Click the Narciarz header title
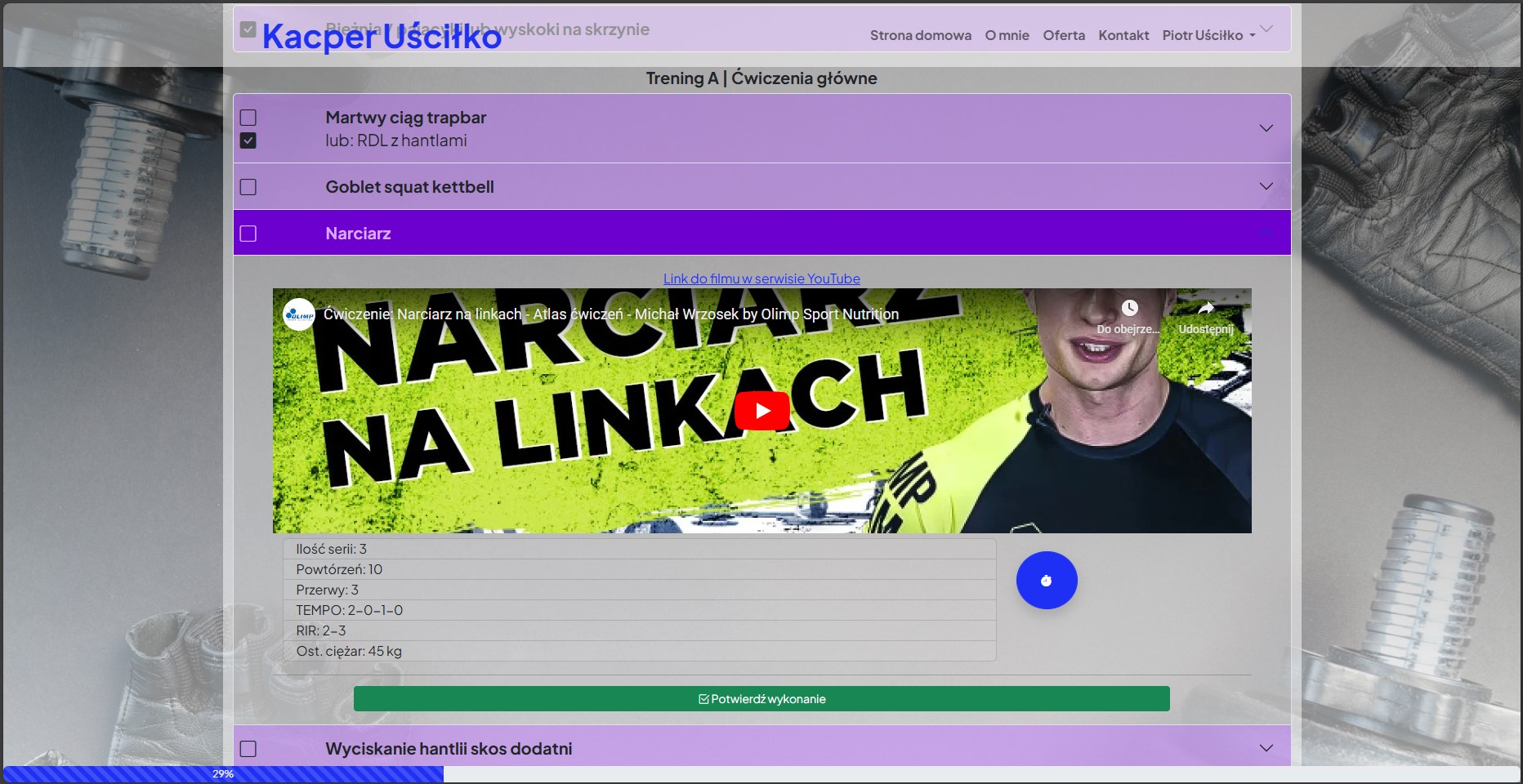Image resolution: width=1523 pixels, height=784 pixels. pyautogui.click(x=358, y=234)
